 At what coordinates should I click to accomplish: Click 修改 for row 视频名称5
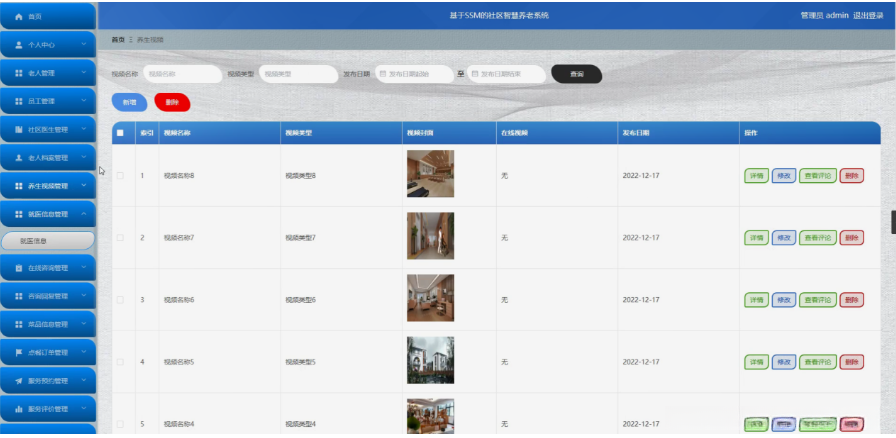coord(783,362)
